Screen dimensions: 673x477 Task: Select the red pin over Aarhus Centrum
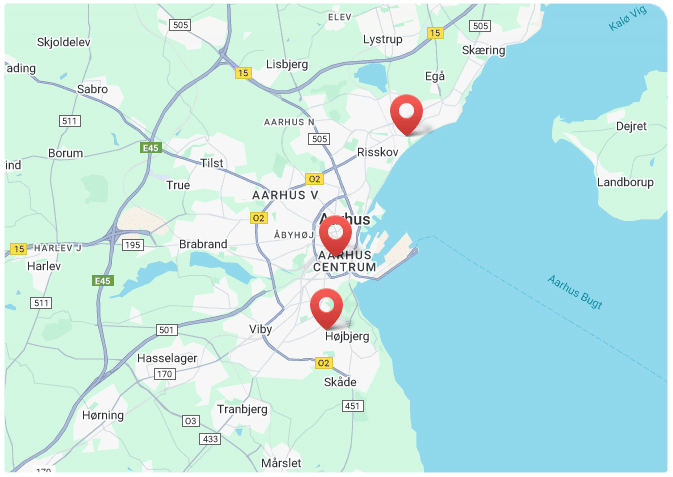click(x=335, y=236)
